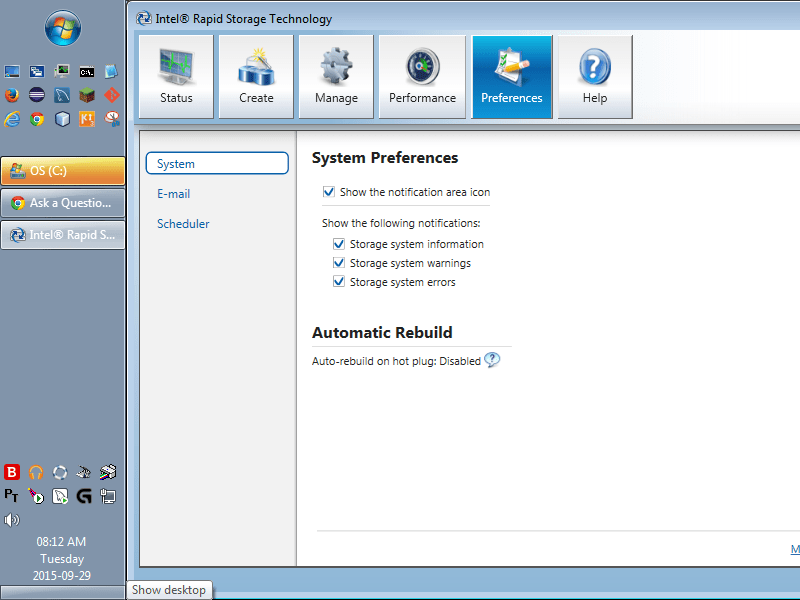The width and height of the screenshot is (800, 600).
Task: Uncheck Show the notification area icon
Action: 329,192
